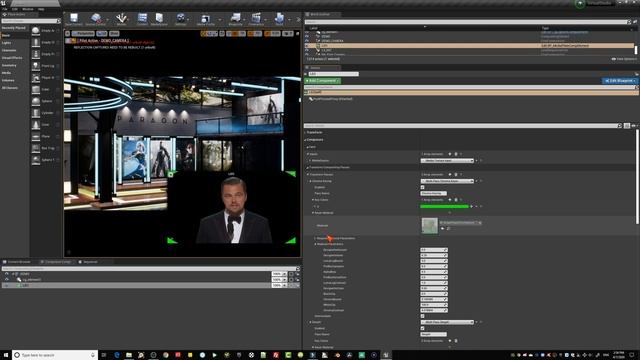Open the Material asset dropdown
This screenshot has height=360, width=640.
coord(460,223)
